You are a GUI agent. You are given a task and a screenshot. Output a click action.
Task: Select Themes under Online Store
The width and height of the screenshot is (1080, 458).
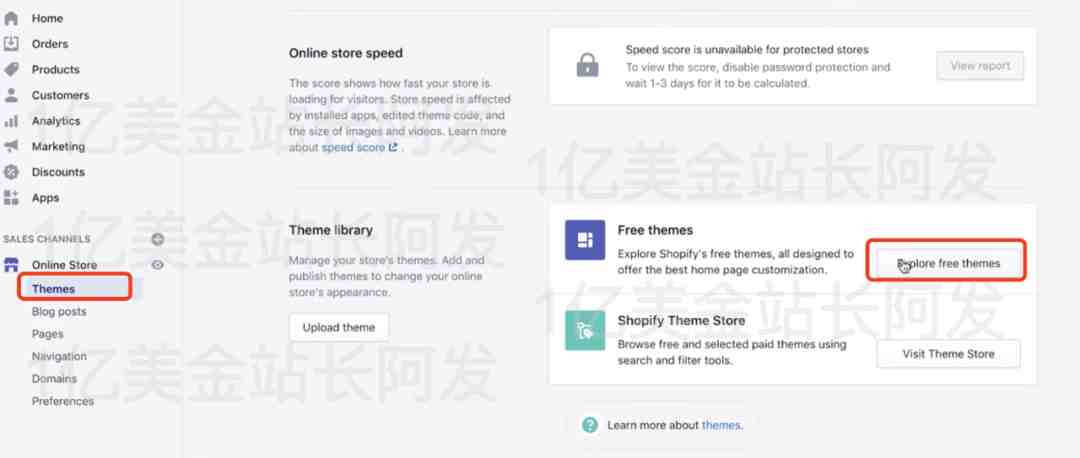click(54, 289)
